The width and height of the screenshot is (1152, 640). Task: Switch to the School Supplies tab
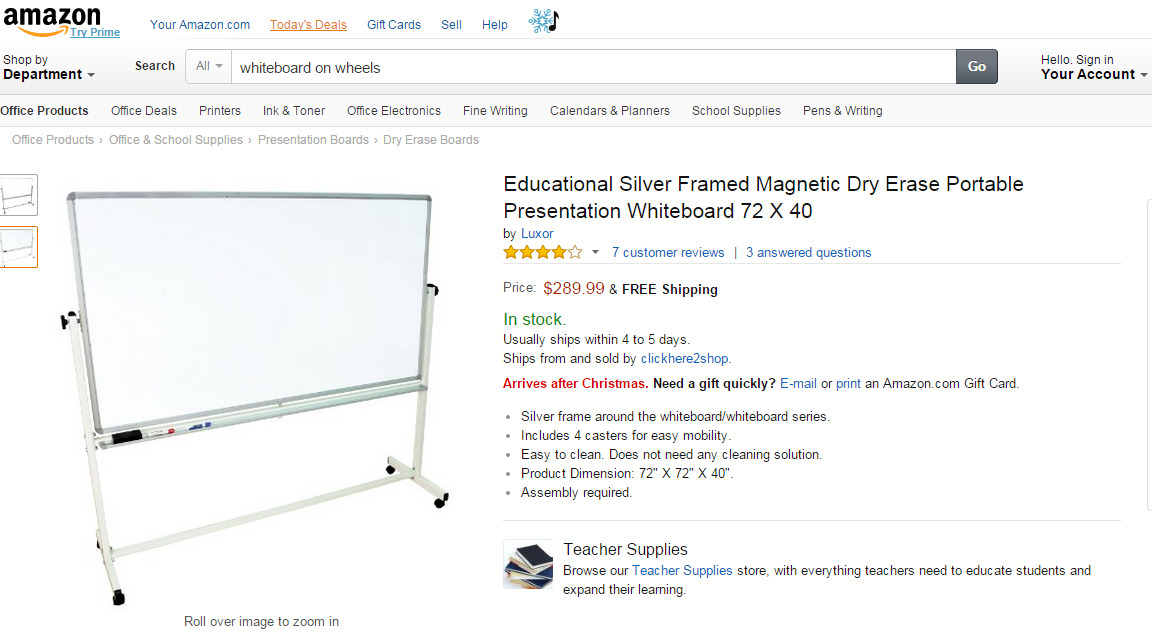tap(736, 111)
